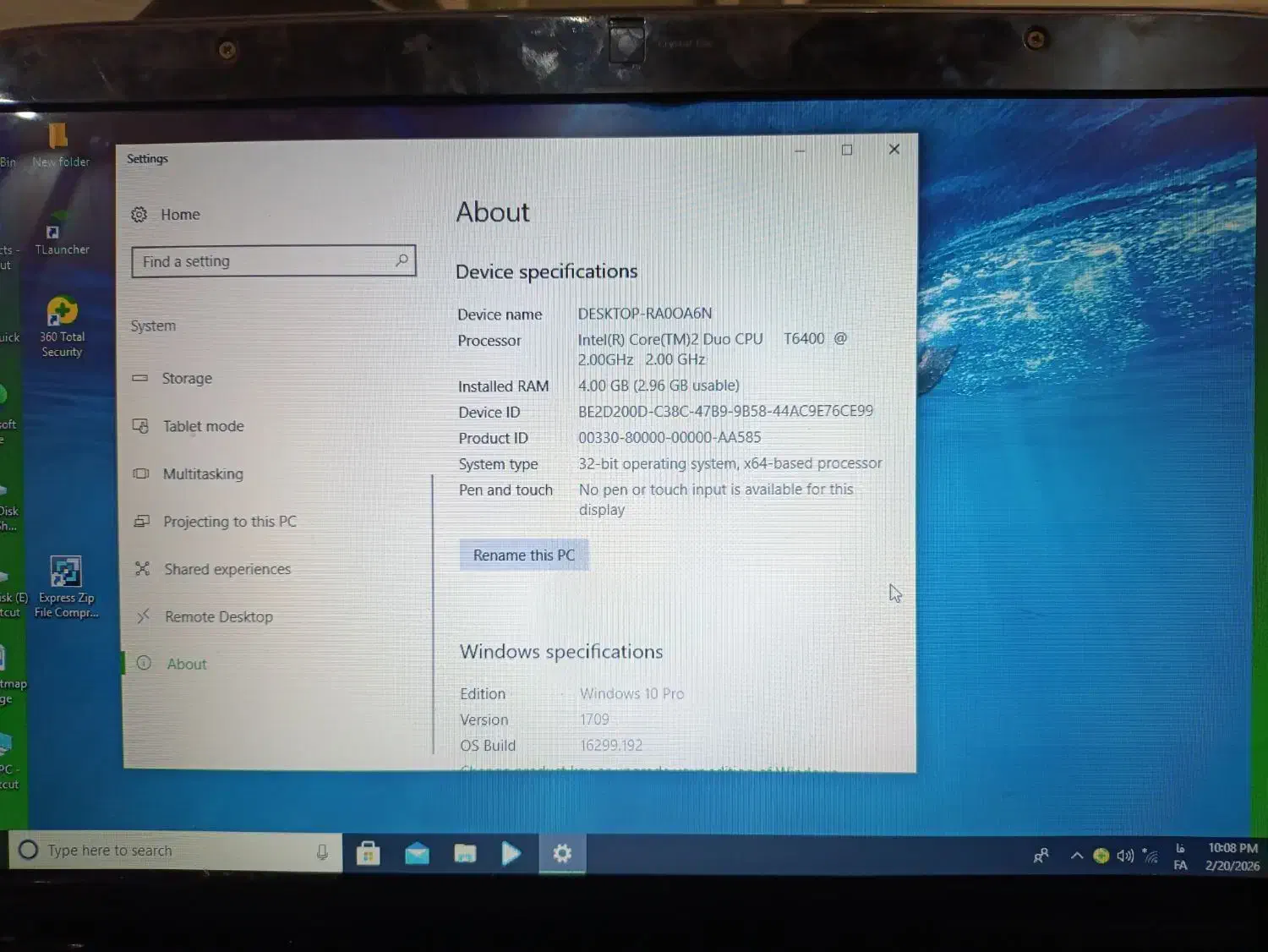Click the 360 Total Security tray icon
The height and width of the screenshot is (952, 1268).
click(1101, 856)
